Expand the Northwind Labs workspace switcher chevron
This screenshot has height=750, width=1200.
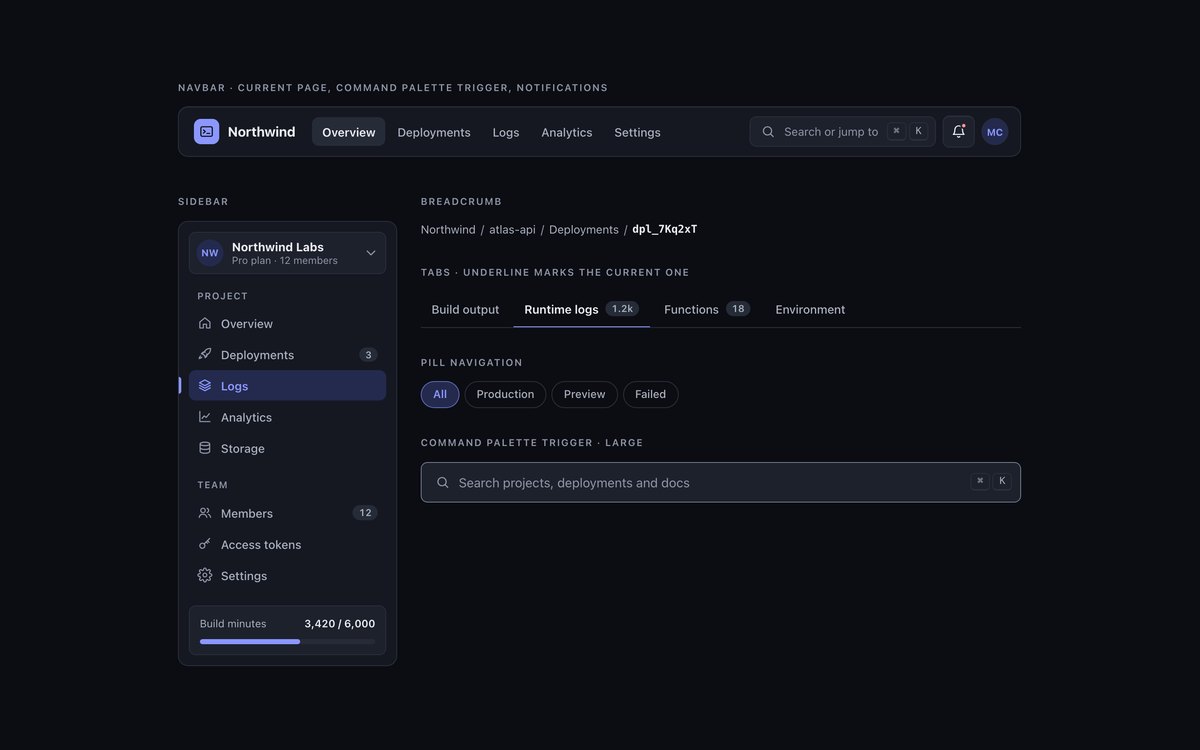(x=371, y=253)
